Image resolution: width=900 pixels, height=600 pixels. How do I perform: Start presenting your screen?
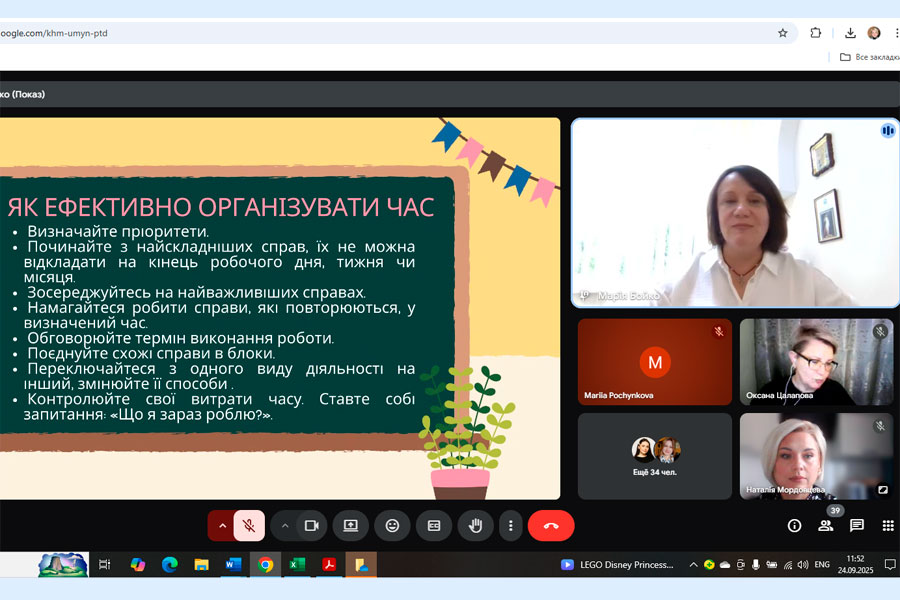pos(350,525)
